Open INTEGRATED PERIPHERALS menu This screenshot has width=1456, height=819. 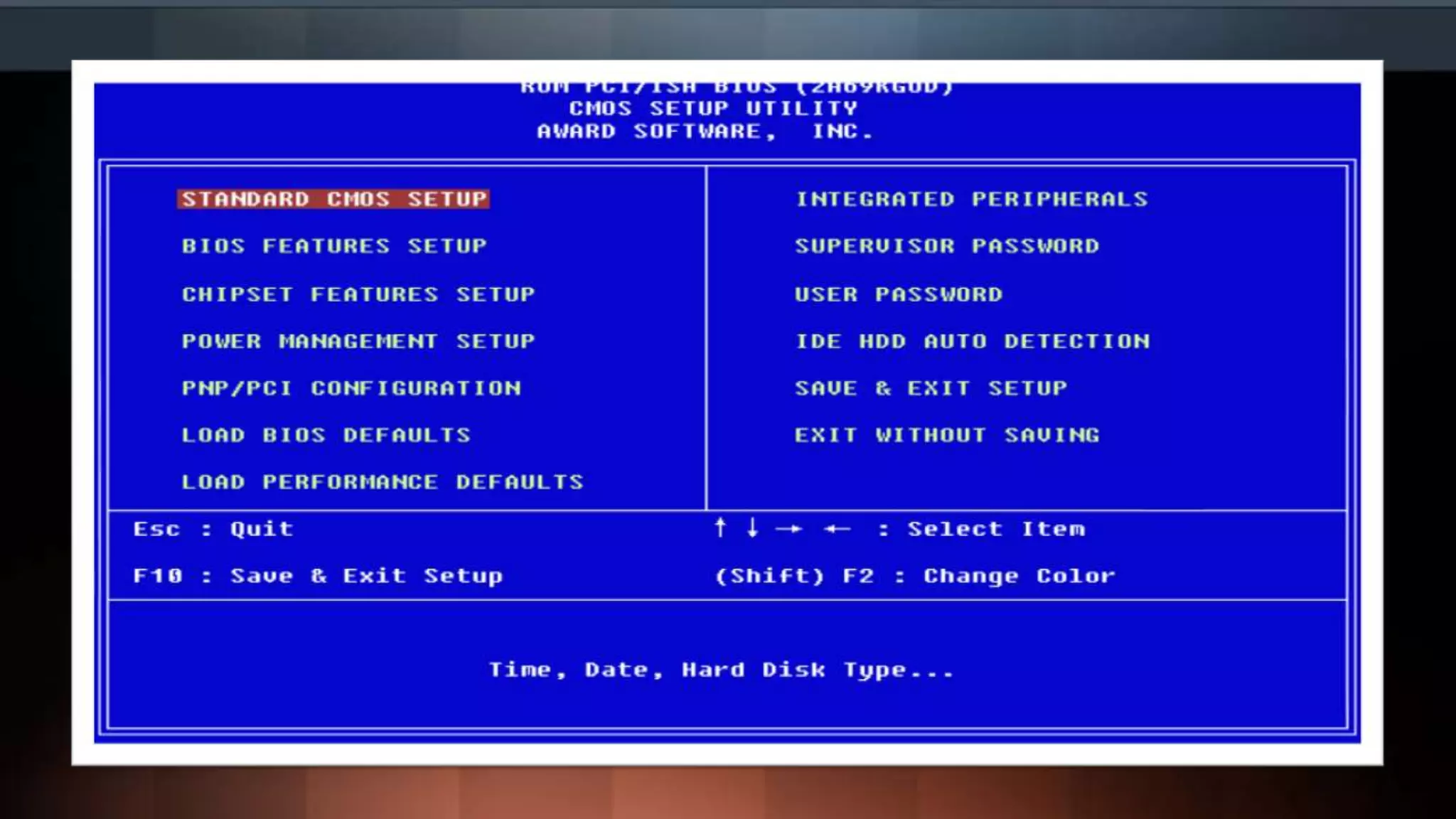click(971, 199)
